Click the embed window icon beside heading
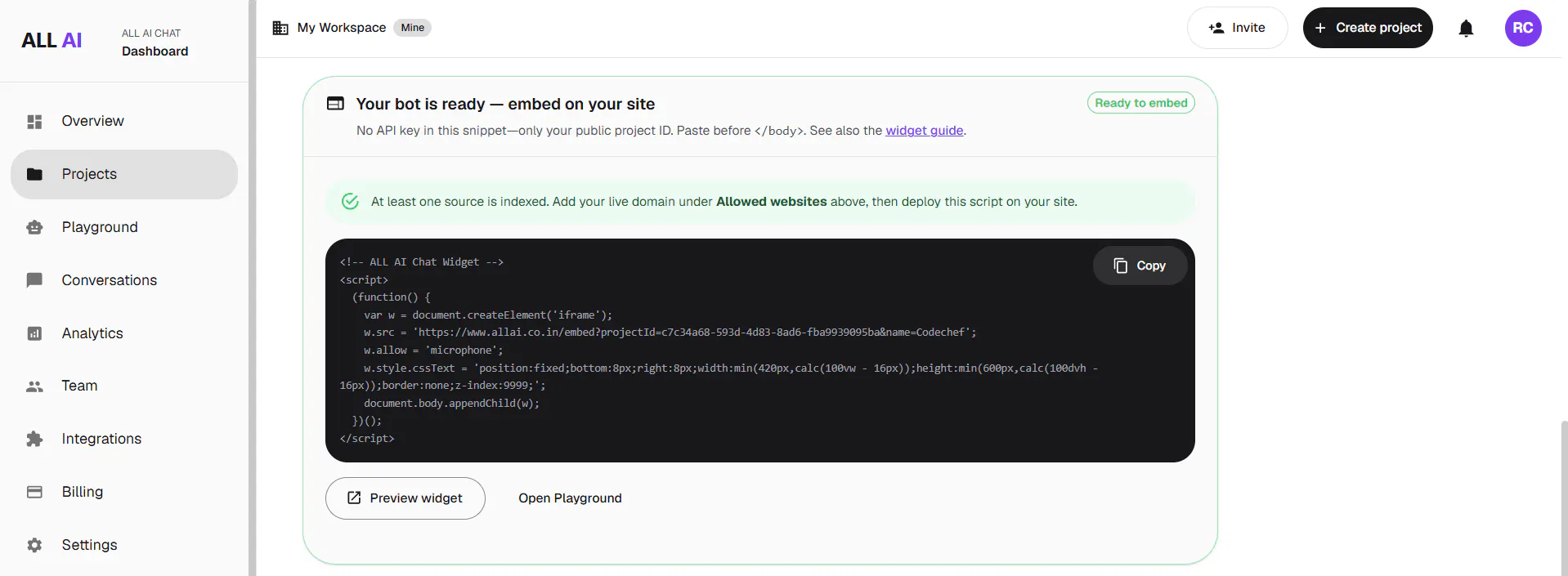This screenshot has height=576, width=1568. click(x=335, y=104)
